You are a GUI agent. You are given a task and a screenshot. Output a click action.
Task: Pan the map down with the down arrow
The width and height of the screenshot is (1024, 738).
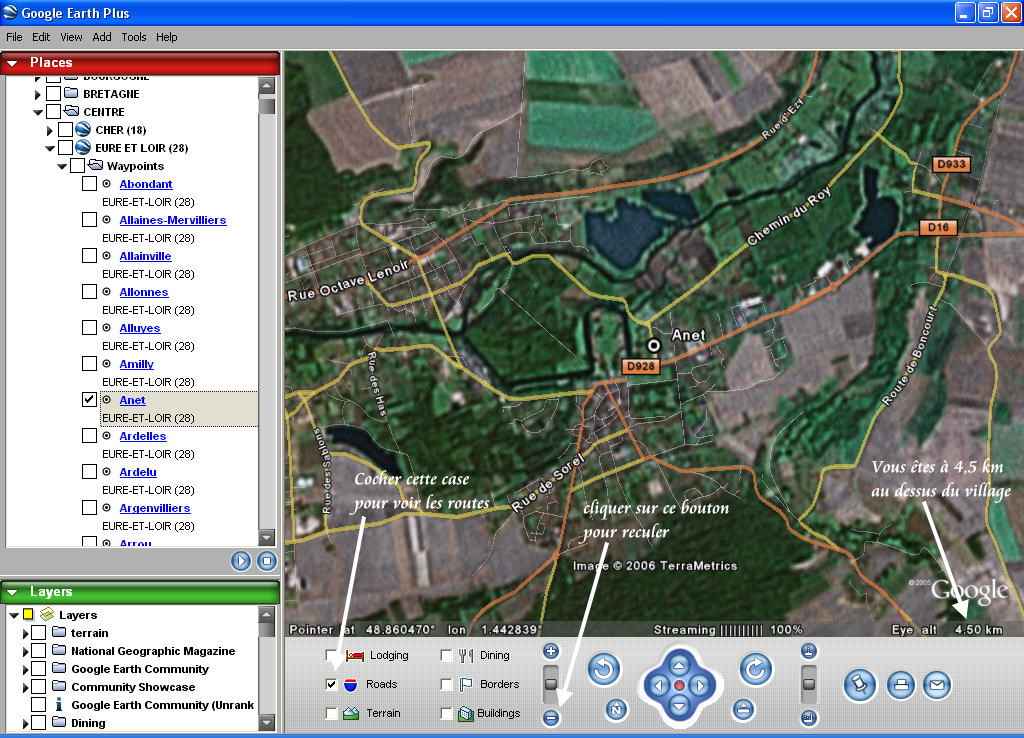click(679, 706)
